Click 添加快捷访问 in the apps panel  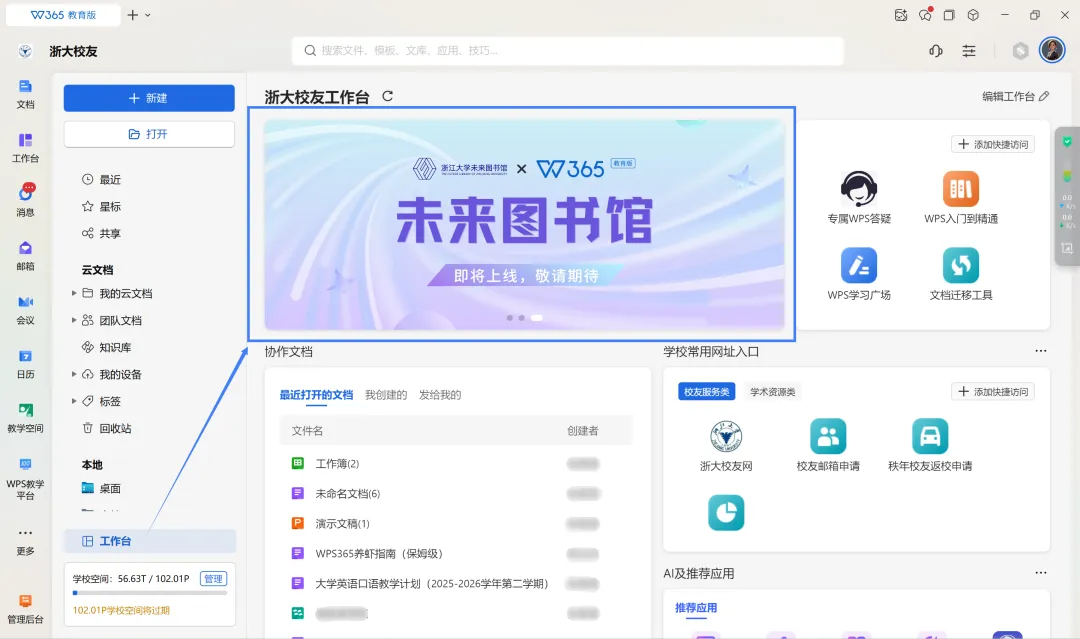coord(993,144)
